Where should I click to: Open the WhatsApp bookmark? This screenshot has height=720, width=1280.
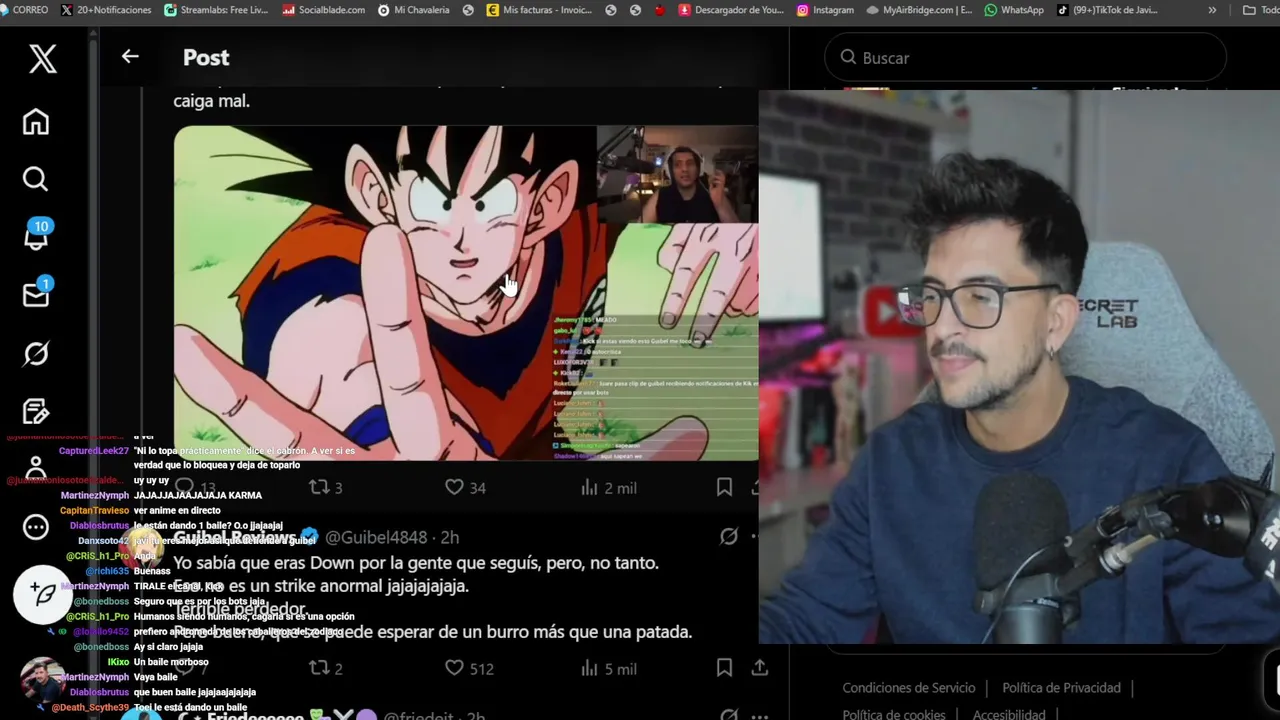1014,10
